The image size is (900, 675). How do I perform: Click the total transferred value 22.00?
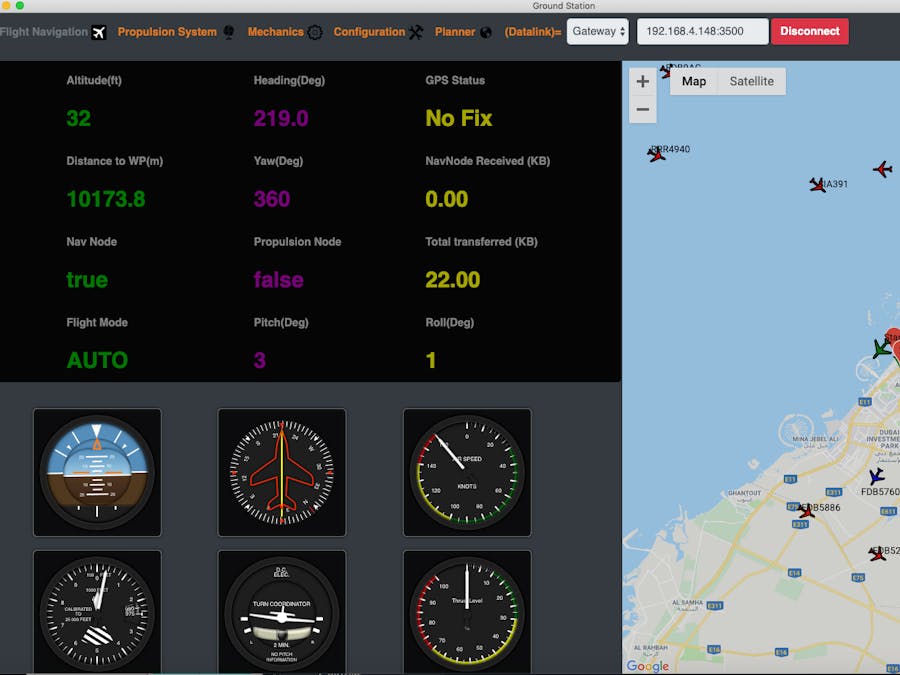click(x=452, y=280)
